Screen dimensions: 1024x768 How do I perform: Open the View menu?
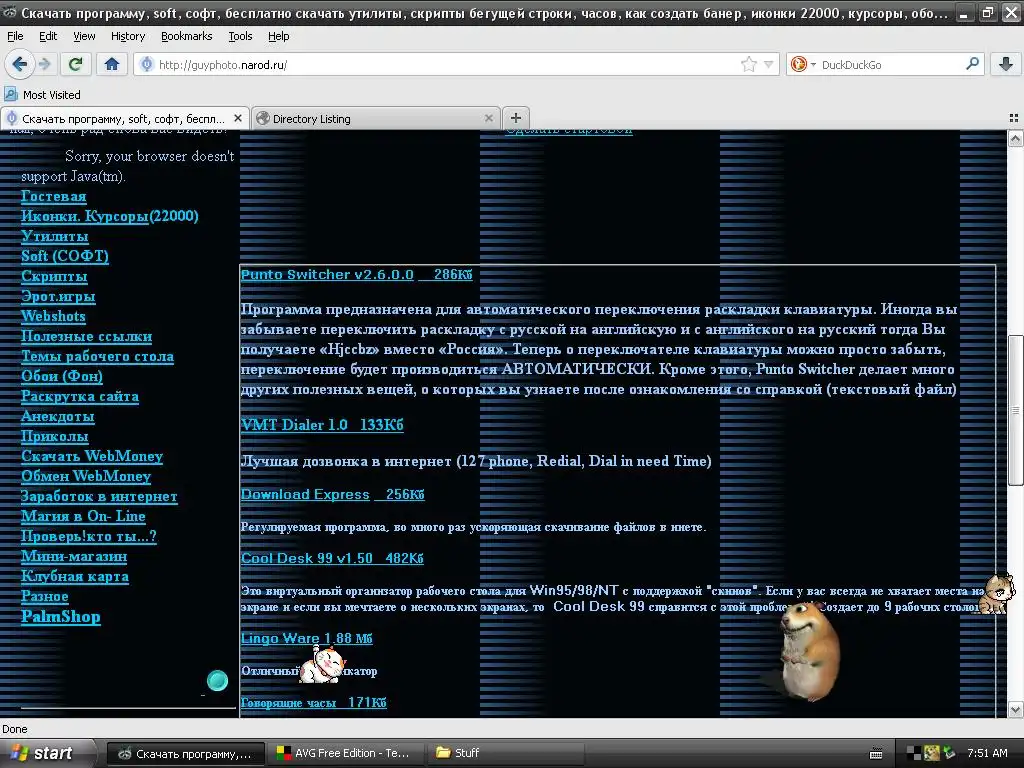84,37
